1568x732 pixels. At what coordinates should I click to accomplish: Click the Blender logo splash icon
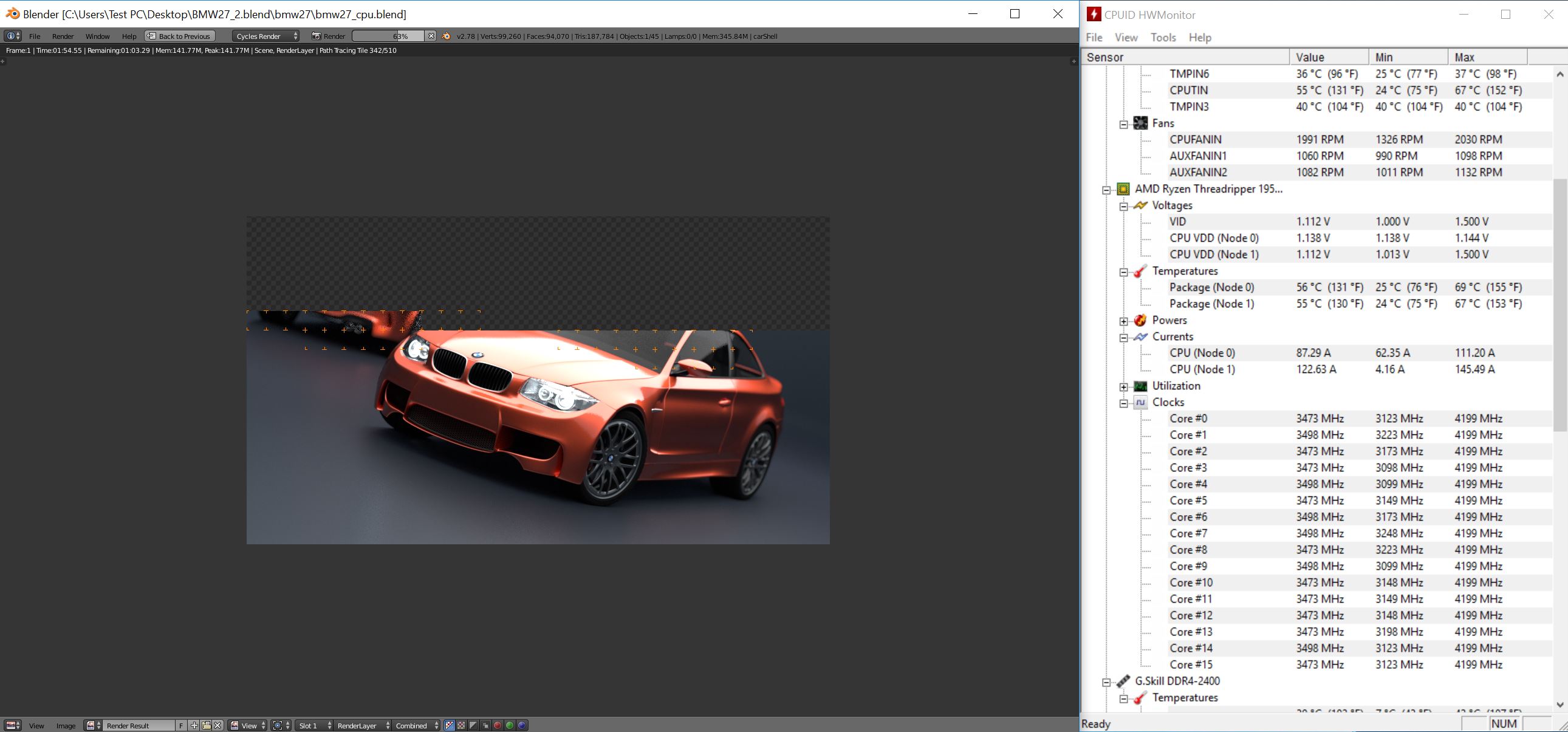pos(446,36)
